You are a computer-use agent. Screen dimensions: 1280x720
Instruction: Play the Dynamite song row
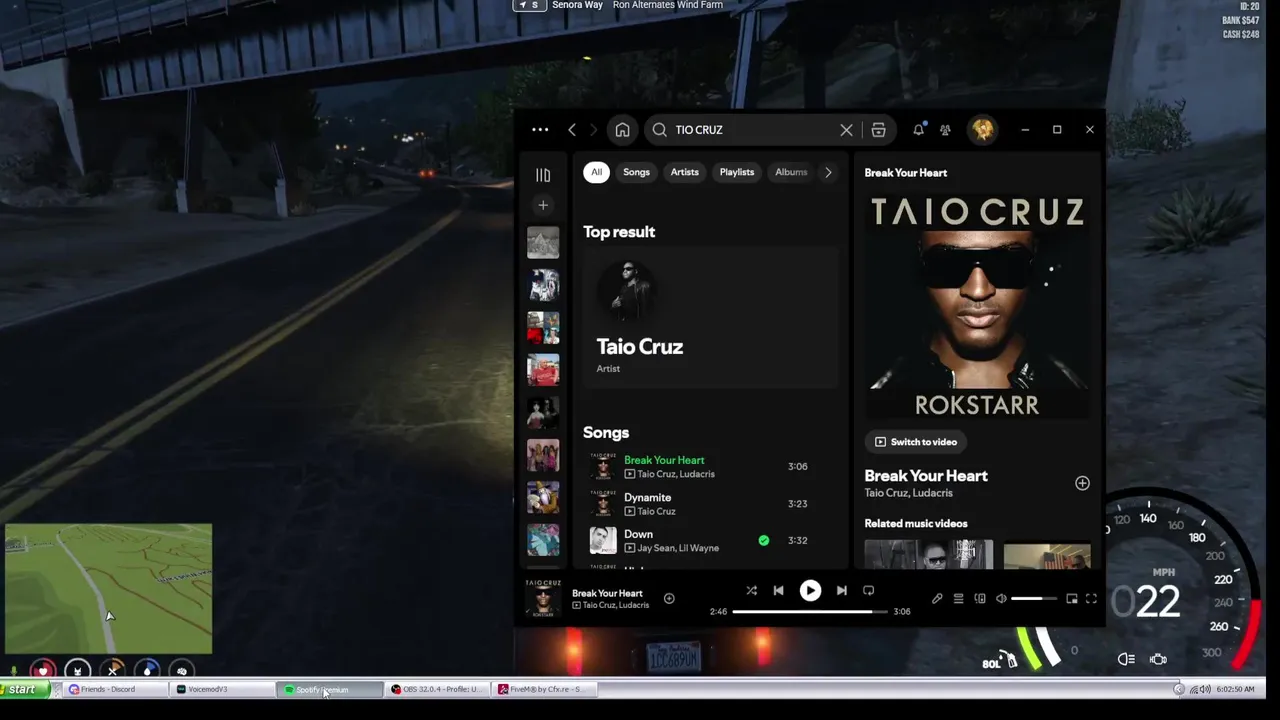point(710,504)
